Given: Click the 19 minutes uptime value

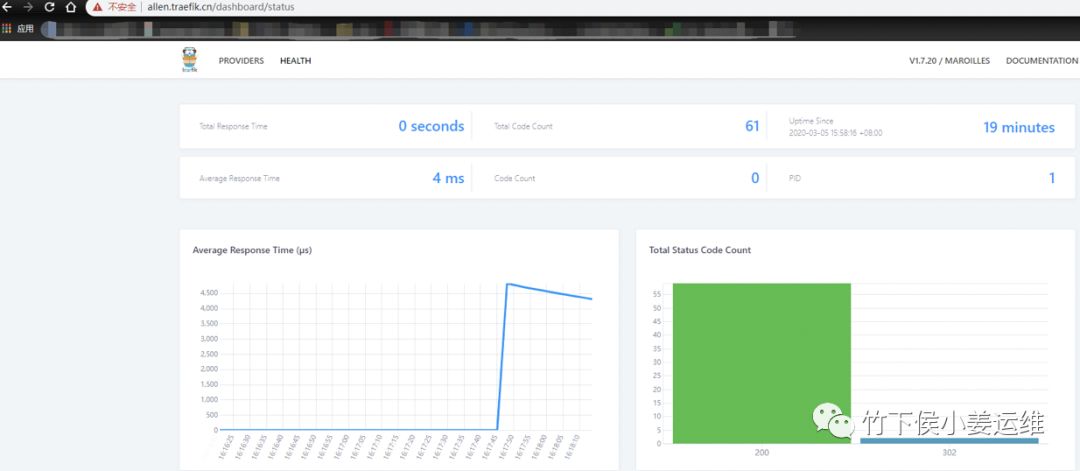Looking at the screenshot, I should click(x=1019, y=127).
